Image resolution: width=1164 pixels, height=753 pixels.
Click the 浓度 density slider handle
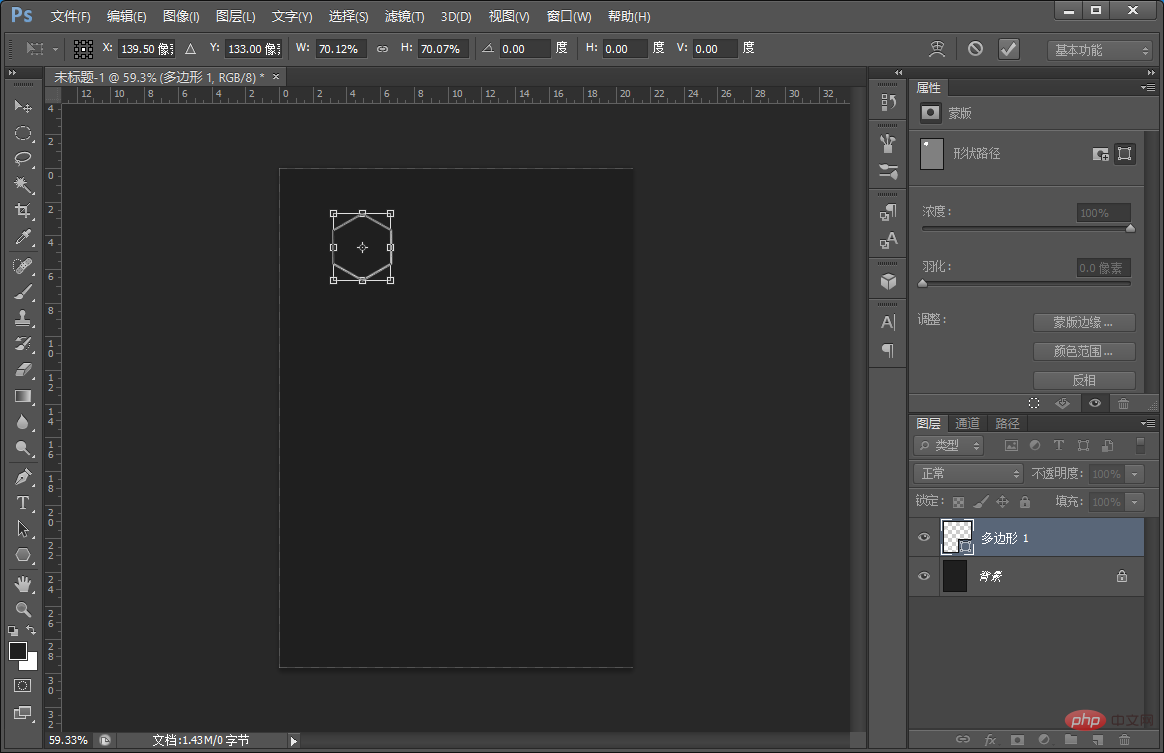point(1131,229)
